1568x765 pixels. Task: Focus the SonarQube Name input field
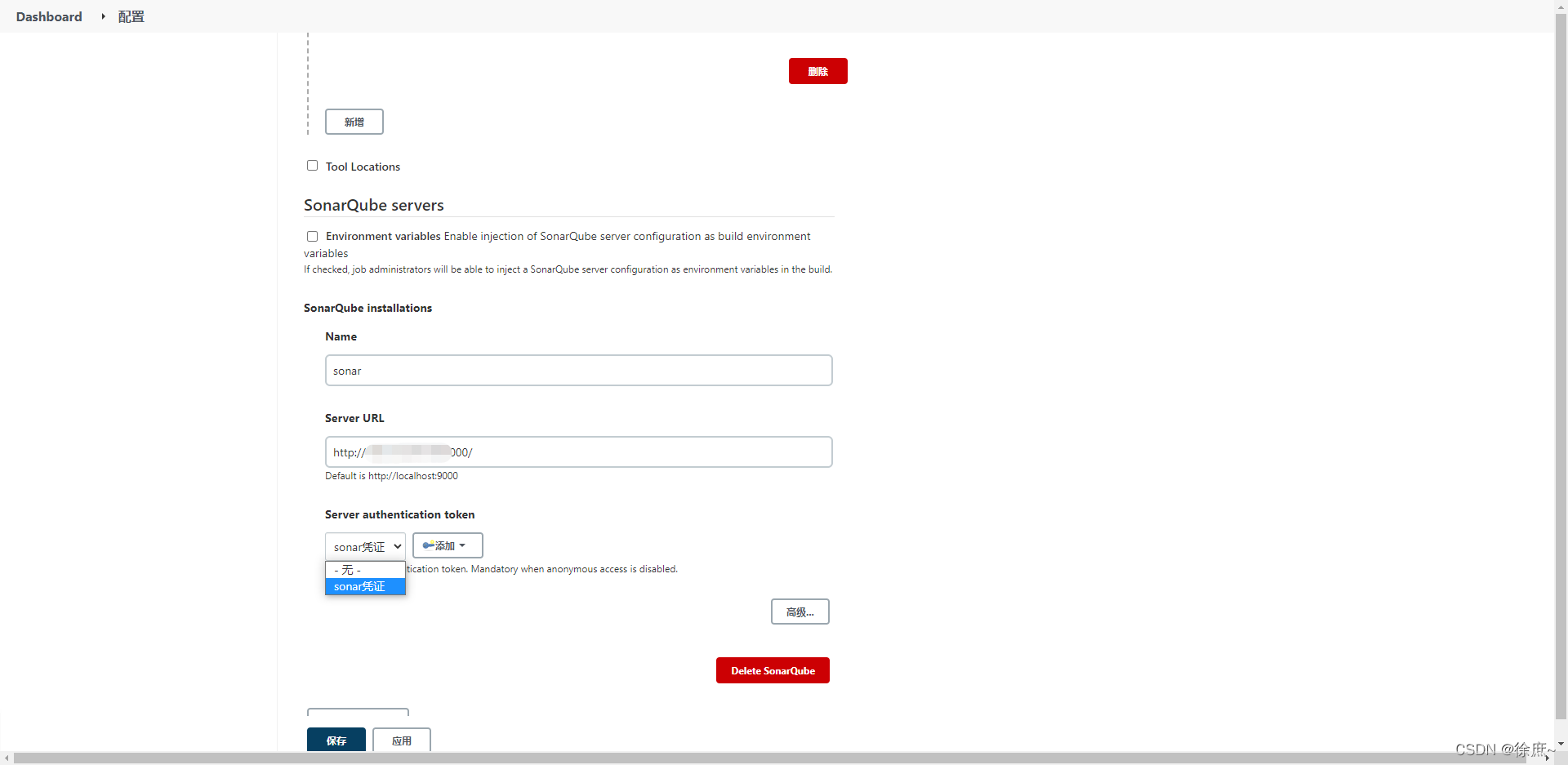click(578, 371)
